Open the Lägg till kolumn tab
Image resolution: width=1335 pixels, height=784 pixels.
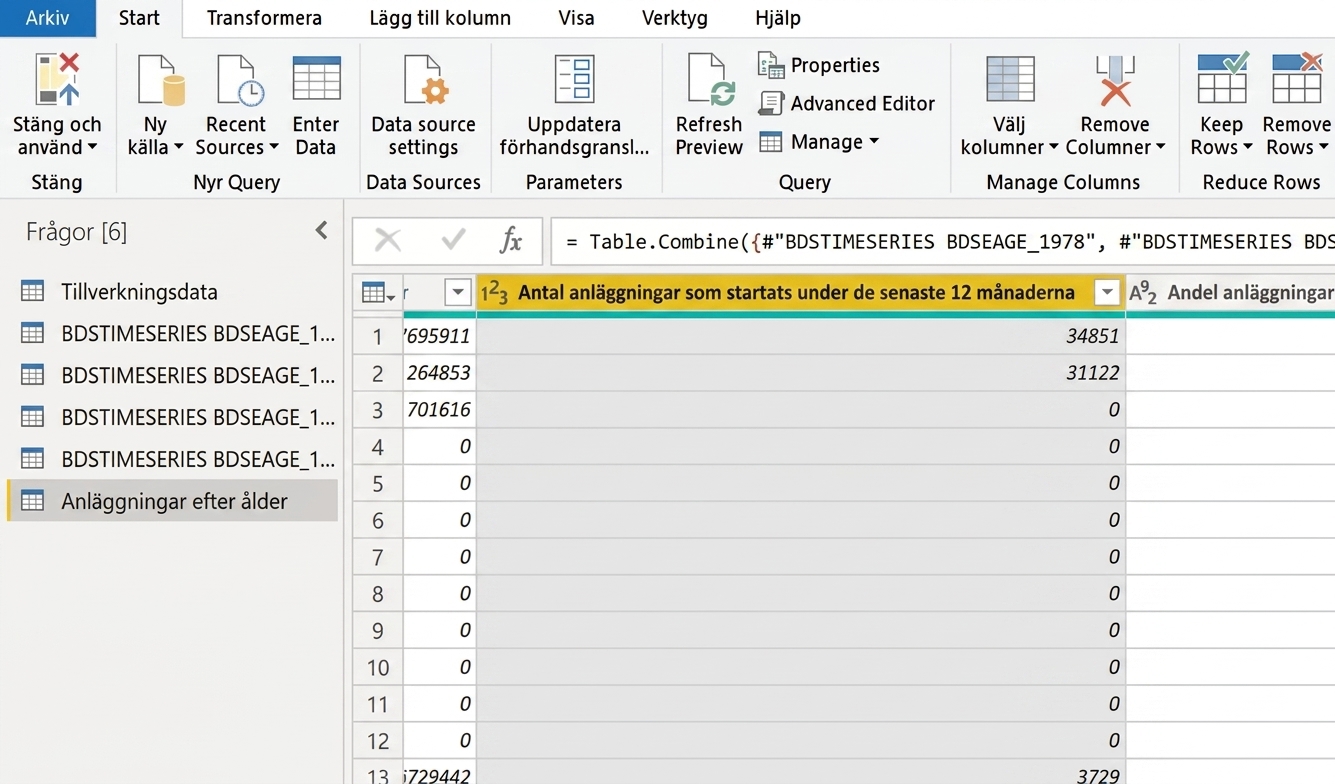[440, 18]
